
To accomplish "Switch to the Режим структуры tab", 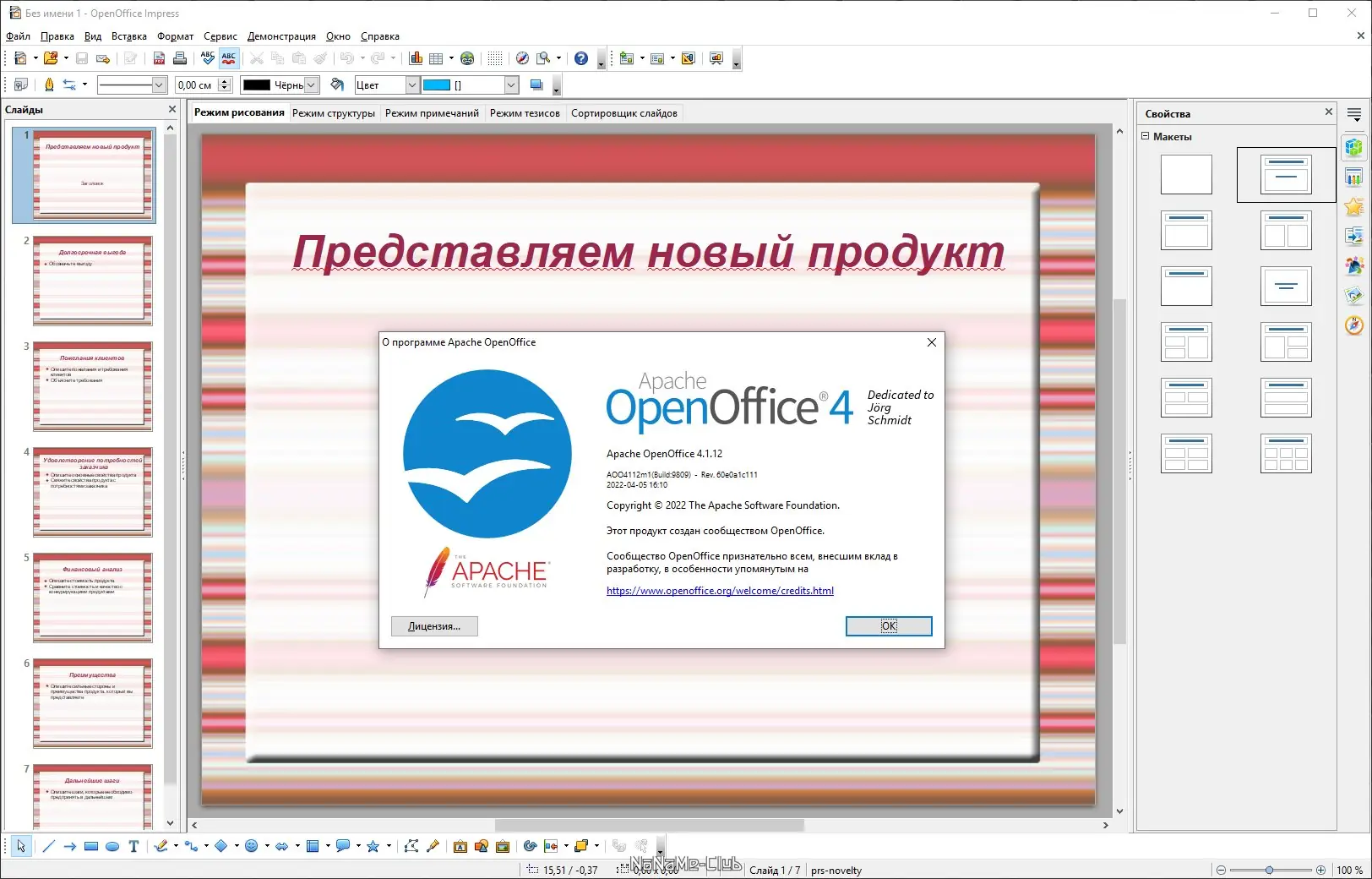I will (334, 113).
